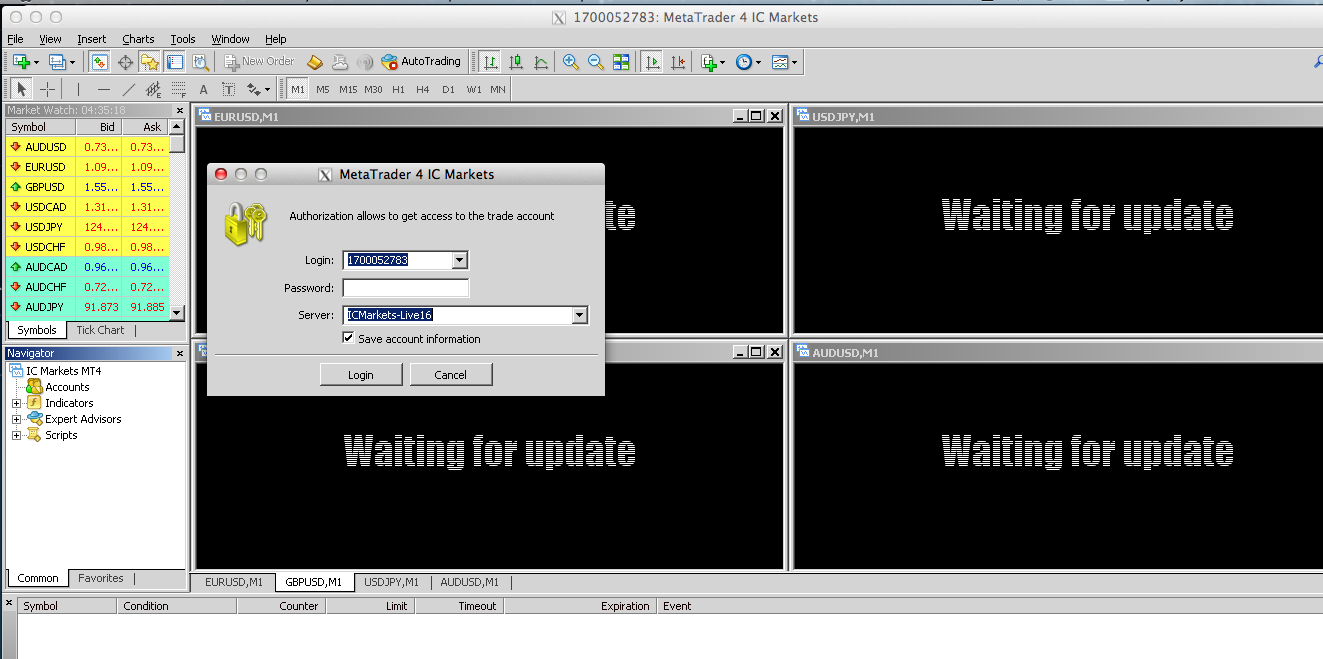
Task: Toggle the M15 timeframe button
Action: tap(348, 89)
